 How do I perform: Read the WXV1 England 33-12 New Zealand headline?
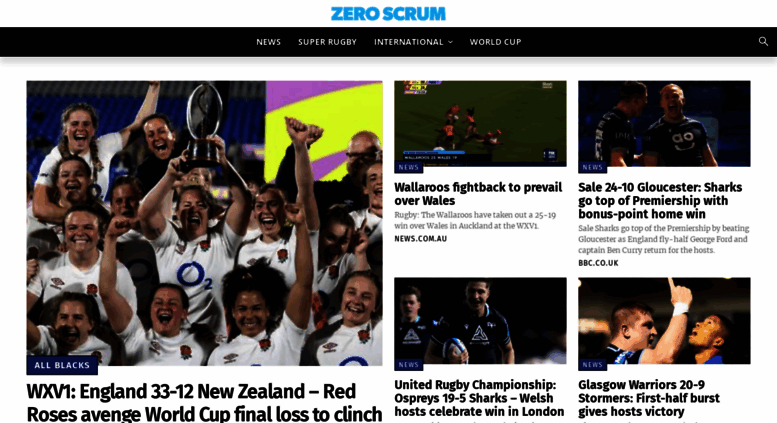coord(204,402)
